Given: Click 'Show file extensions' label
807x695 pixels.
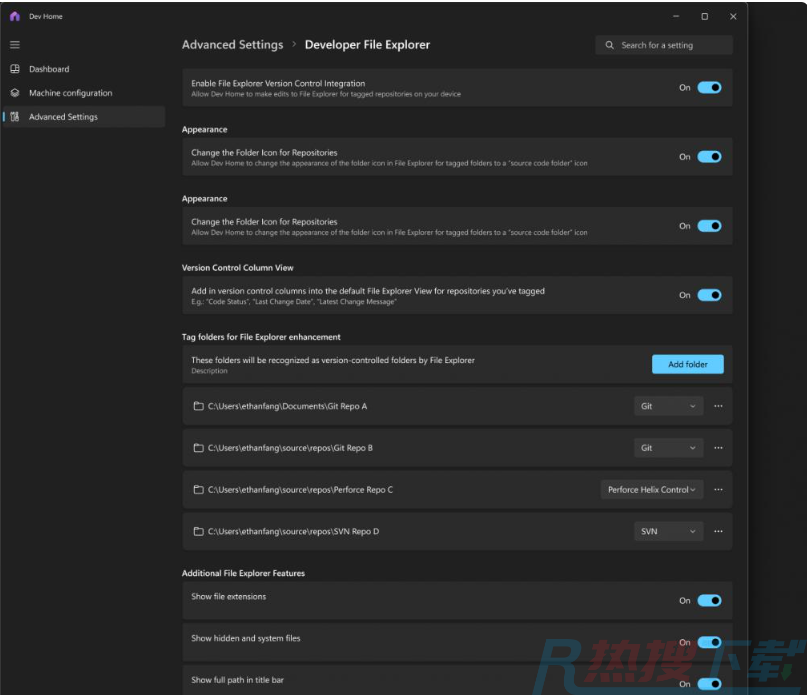Looking at the screenshot, I should pos(229,596).
